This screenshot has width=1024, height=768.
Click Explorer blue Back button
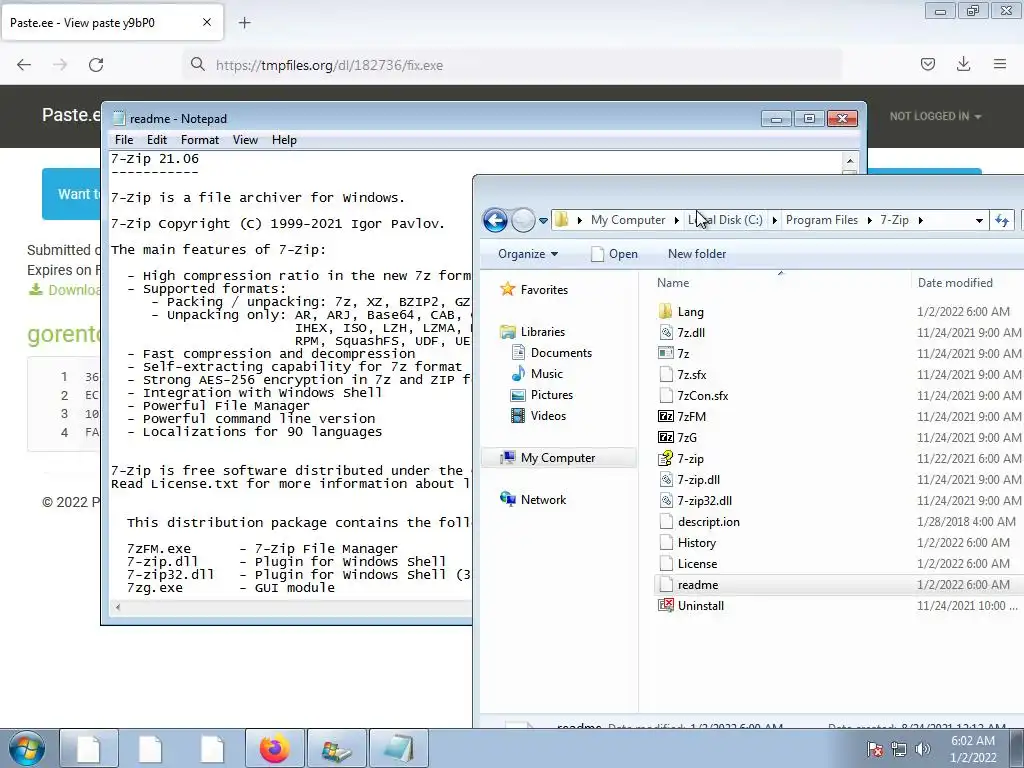(x=495, y=220)
